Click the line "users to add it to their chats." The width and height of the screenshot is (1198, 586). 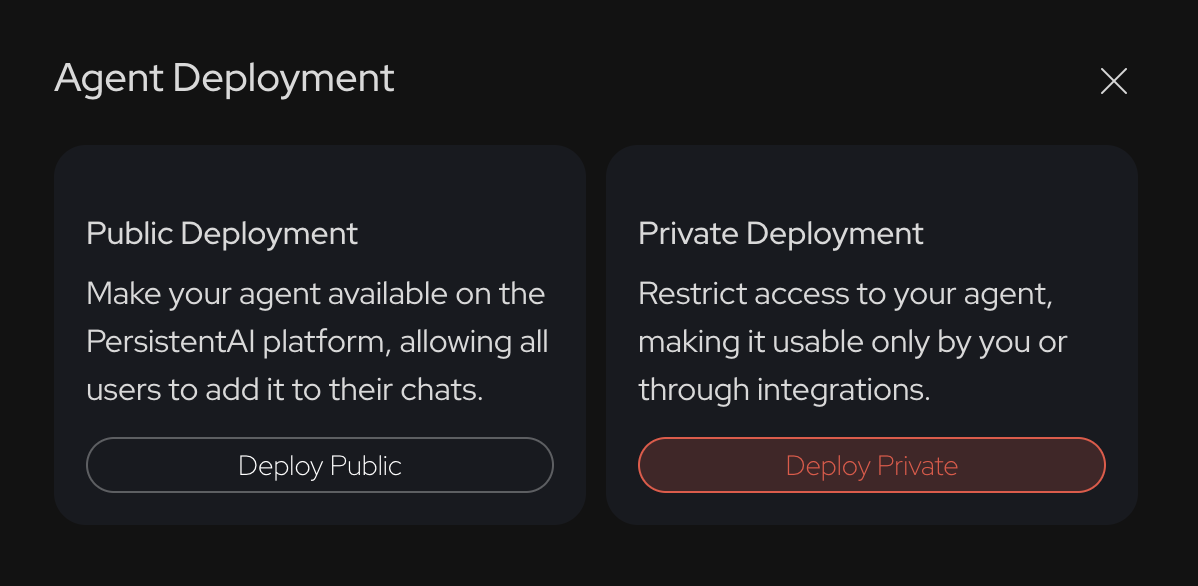tap(285, 390)
